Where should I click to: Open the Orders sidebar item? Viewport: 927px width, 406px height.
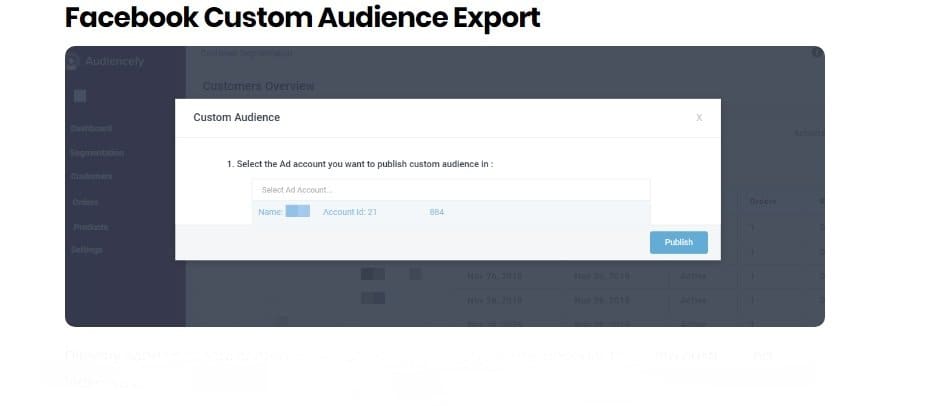point(86,202)
